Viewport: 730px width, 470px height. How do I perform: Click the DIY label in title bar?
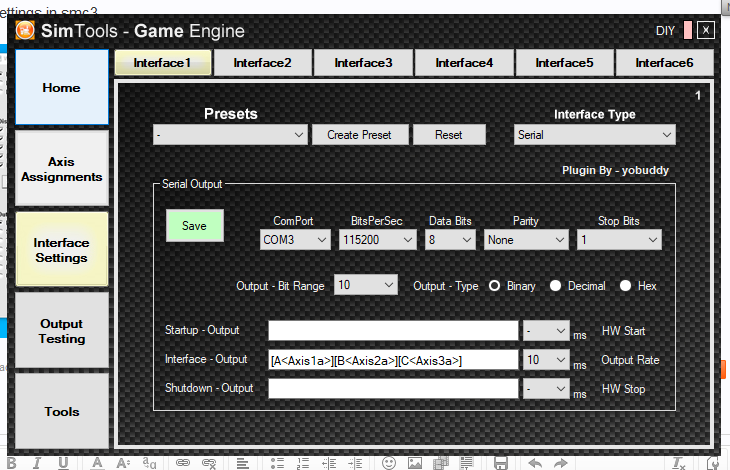(x=665, y=31)
